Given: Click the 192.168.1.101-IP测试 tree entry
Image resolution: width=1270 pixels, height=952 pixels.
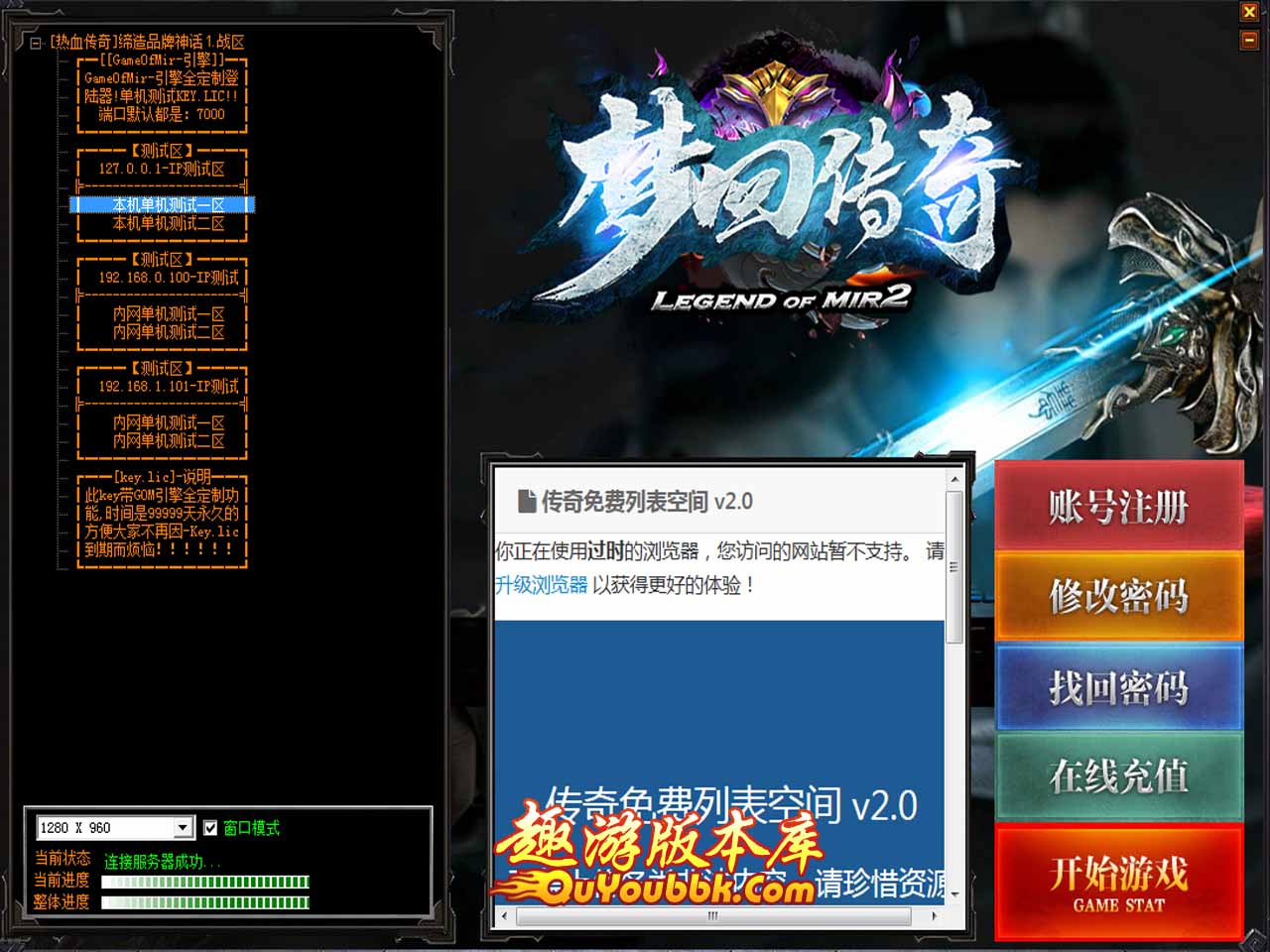Looking at the screenshot, I should (168, 387).
